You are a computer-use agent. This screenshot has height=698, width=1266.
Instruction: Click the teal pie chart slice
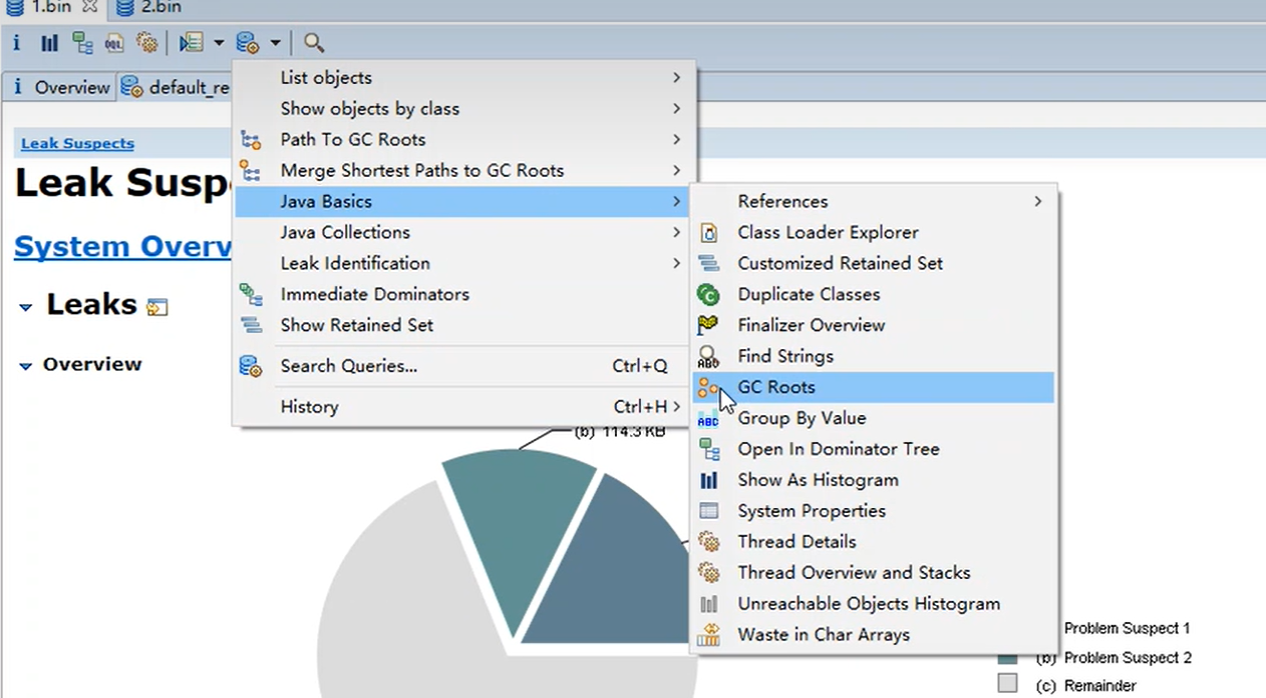pyautogui.click(x=520, y=530)
